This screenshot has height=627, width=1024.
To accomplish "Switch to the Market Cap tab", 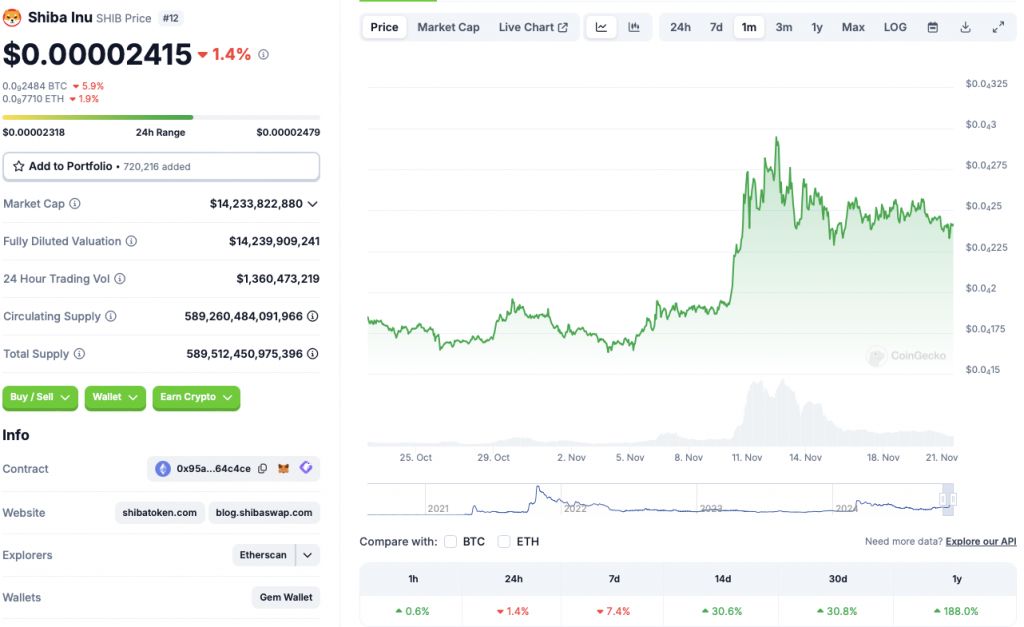I will (448, 27).
